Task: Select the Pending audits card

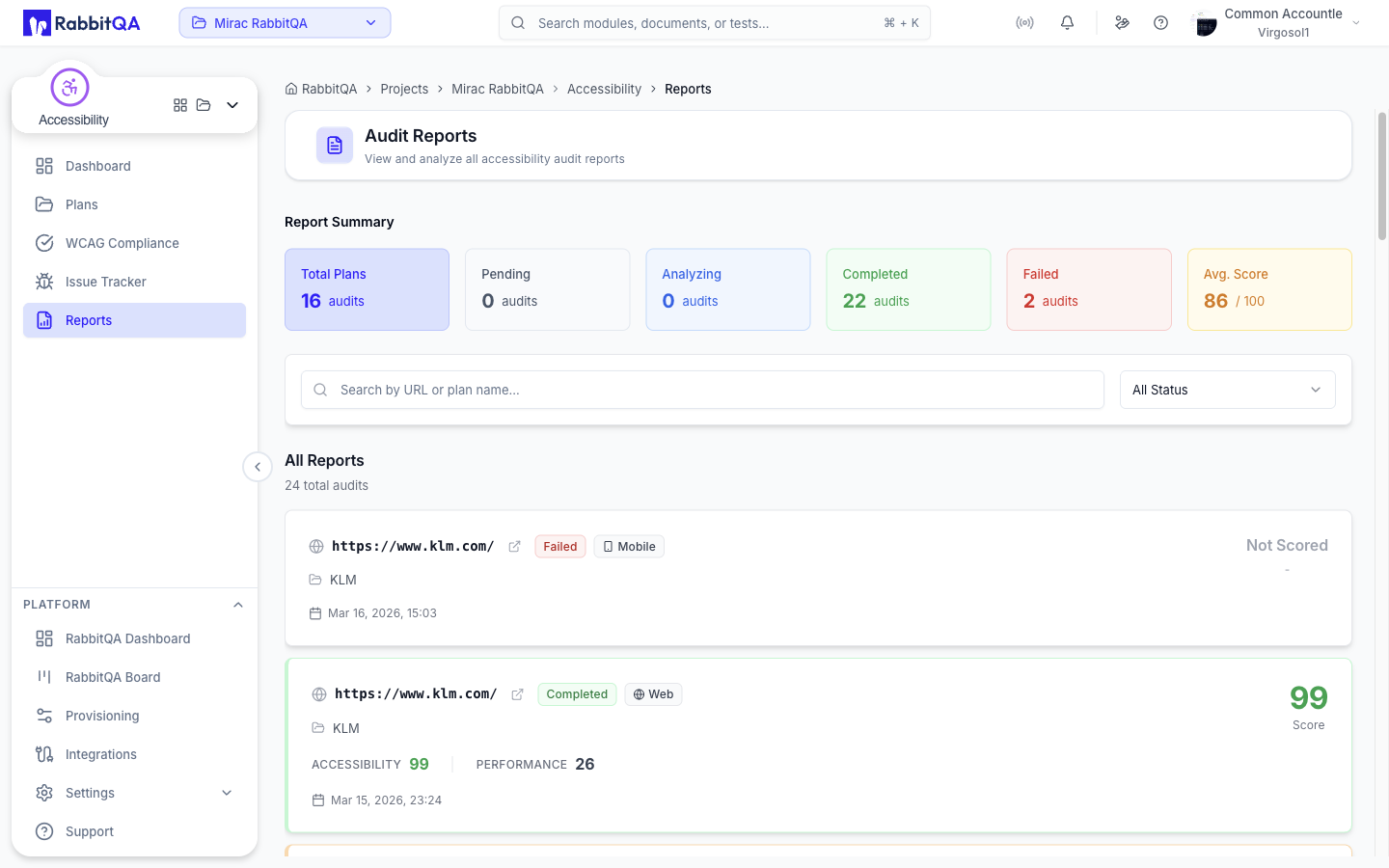Action: [548, 289]
